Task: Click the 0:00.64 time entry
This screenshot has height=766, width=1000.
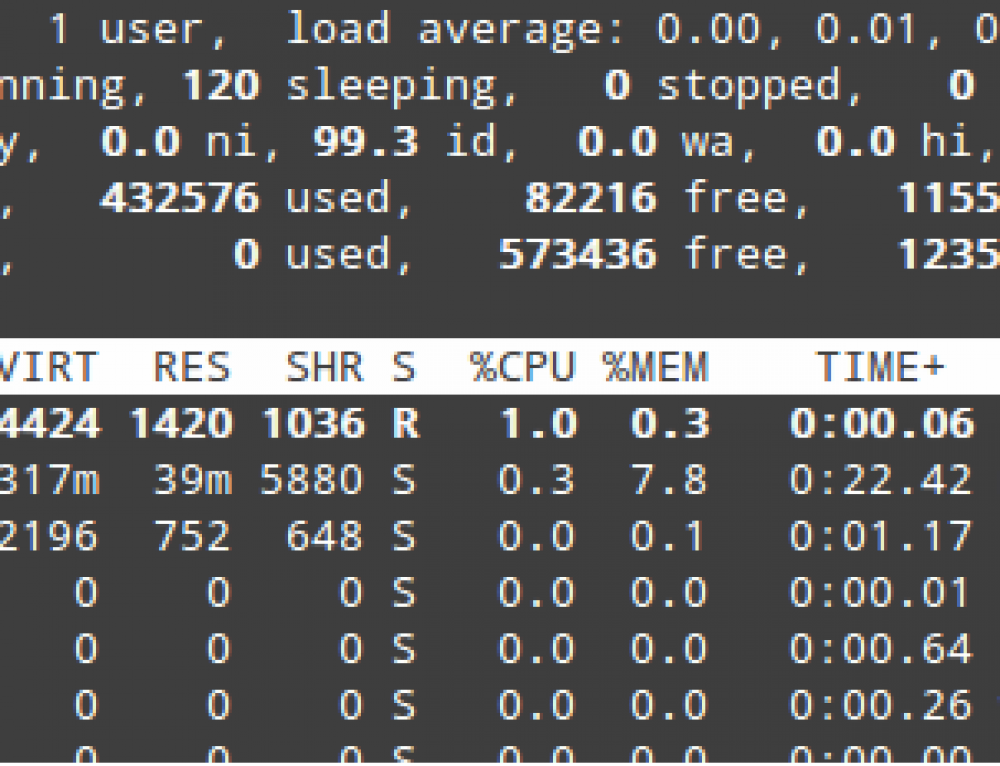Action: click(880, 650)
